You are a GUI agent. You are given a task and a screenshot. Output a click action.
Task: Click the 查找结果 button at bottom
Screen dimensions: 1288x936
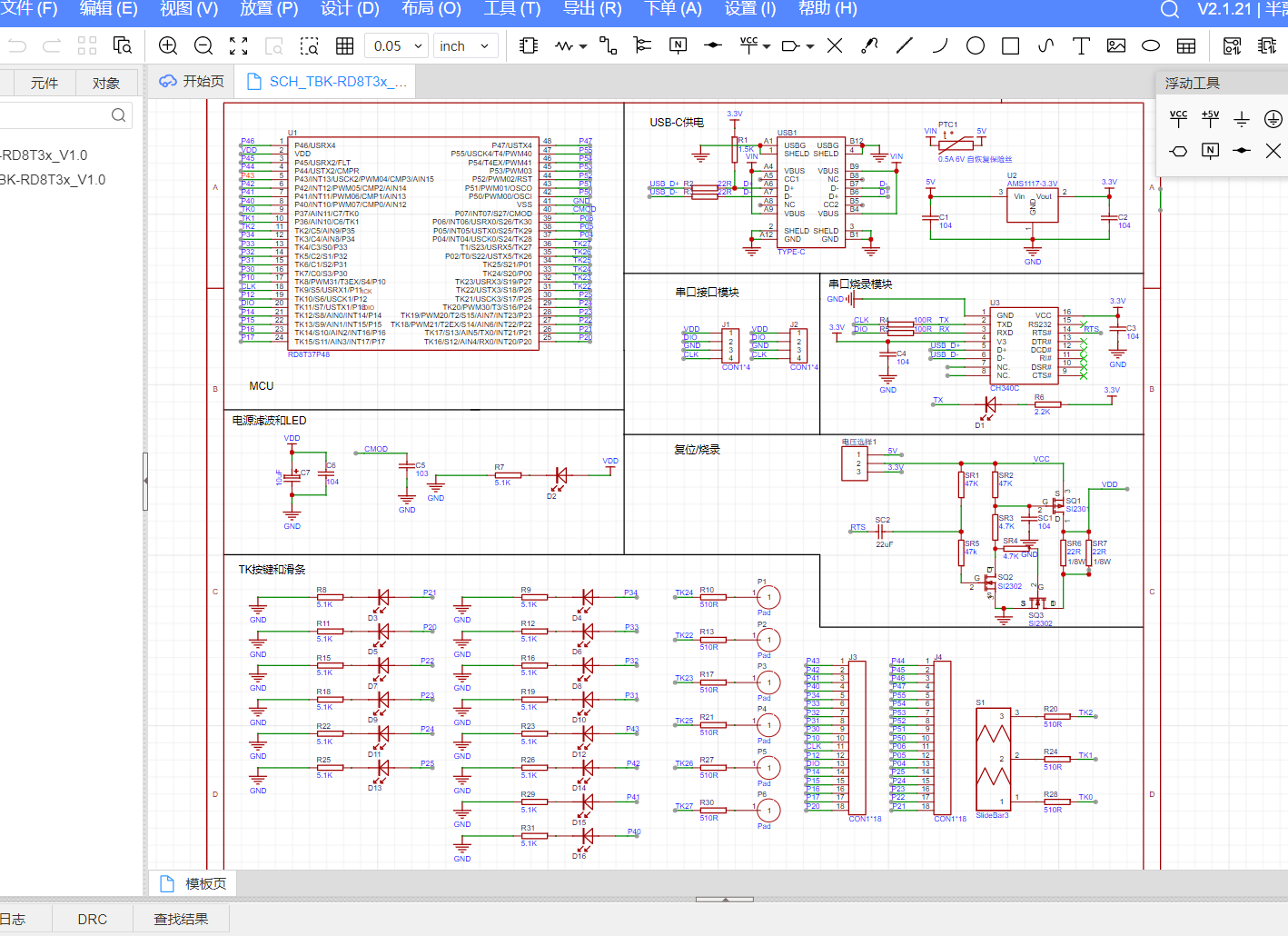181,919
